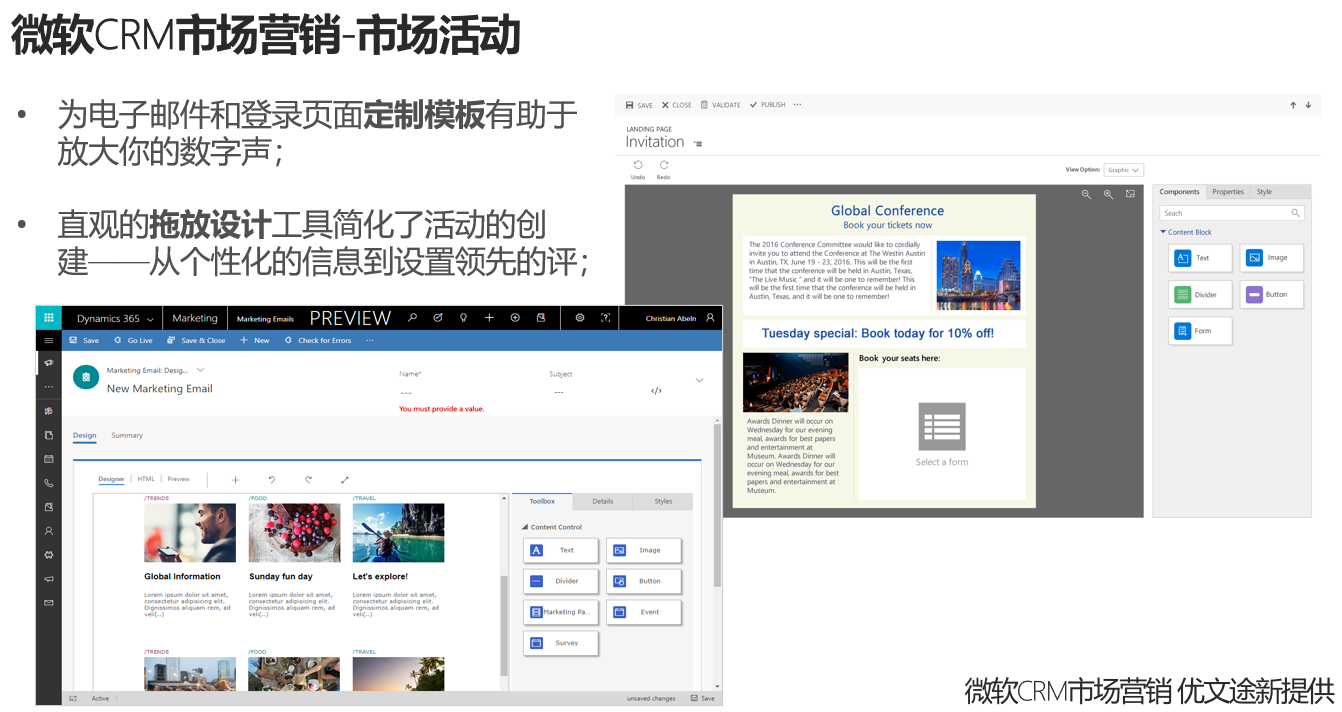1342x712 pixels.
Task: Undo in the email designer toolbar
Action: 272,480
